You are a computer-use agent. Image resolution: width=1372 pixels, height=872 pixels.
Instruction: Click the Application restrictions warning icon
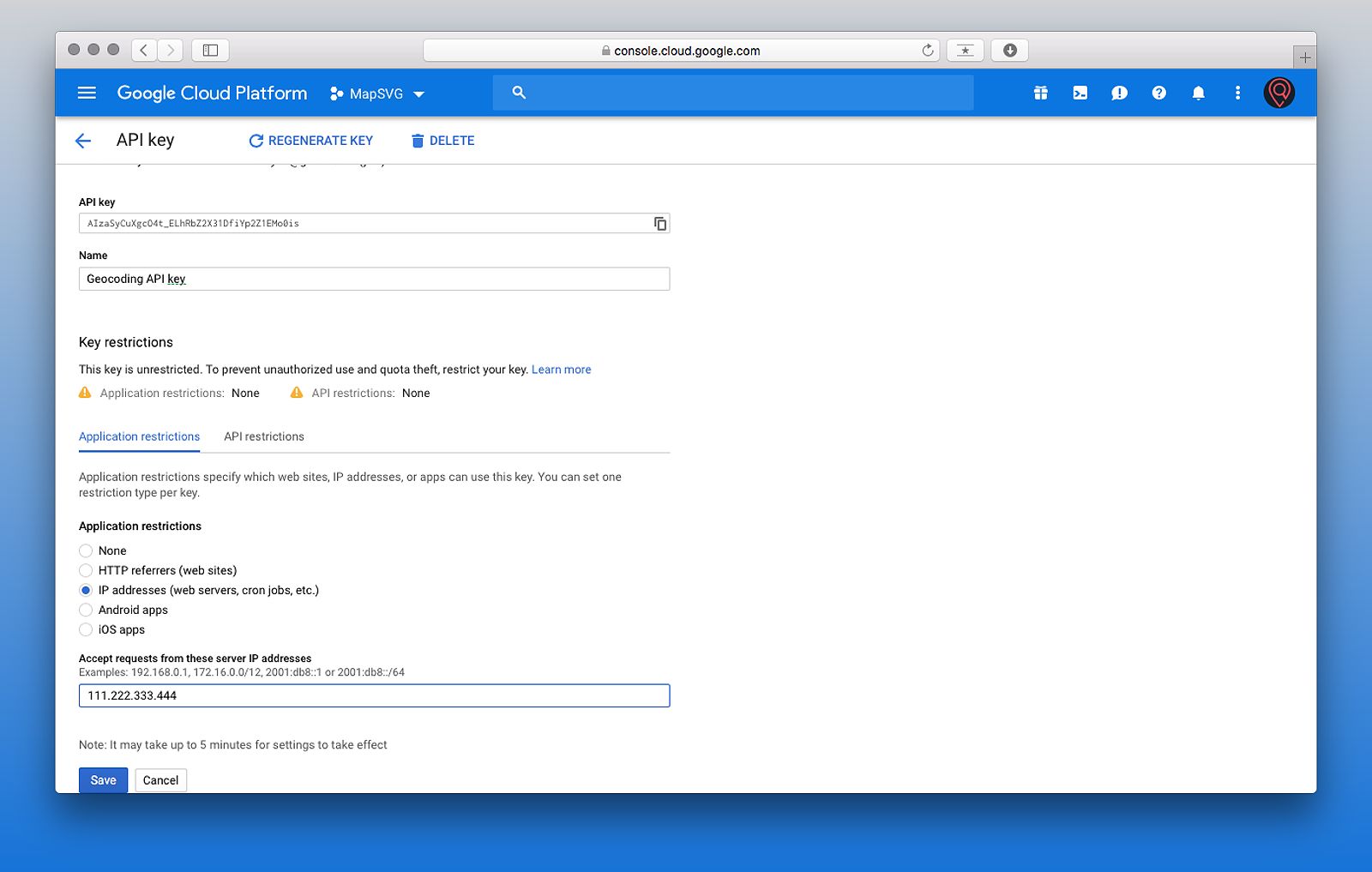(x=85, y=393)
